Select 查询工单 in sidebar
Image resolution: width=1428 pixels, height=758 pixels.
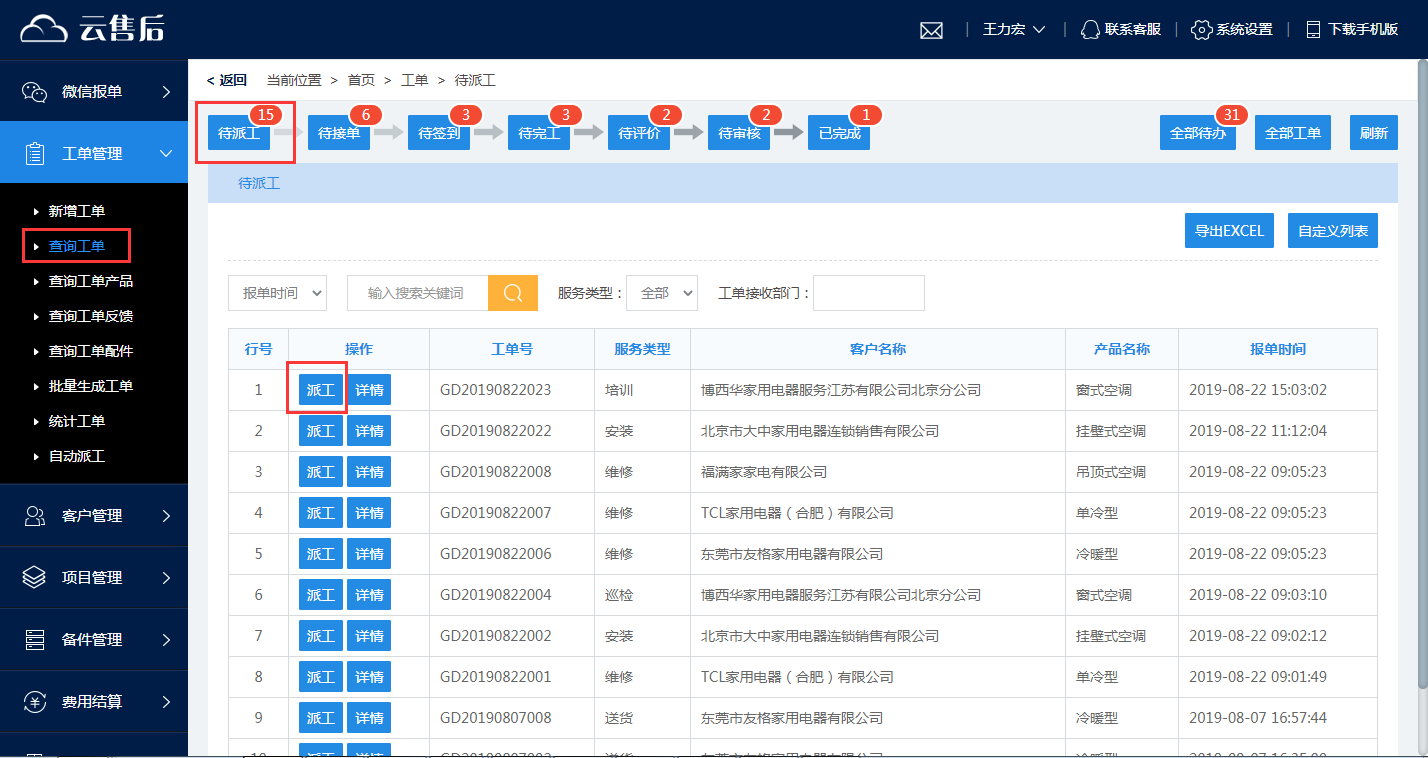[x=77, y=246]
